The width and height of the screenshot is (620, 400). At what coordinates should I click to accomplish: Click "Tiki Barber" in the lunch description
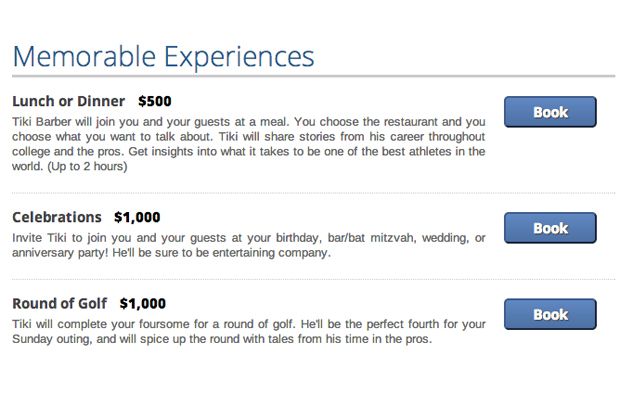pos(42,121)
